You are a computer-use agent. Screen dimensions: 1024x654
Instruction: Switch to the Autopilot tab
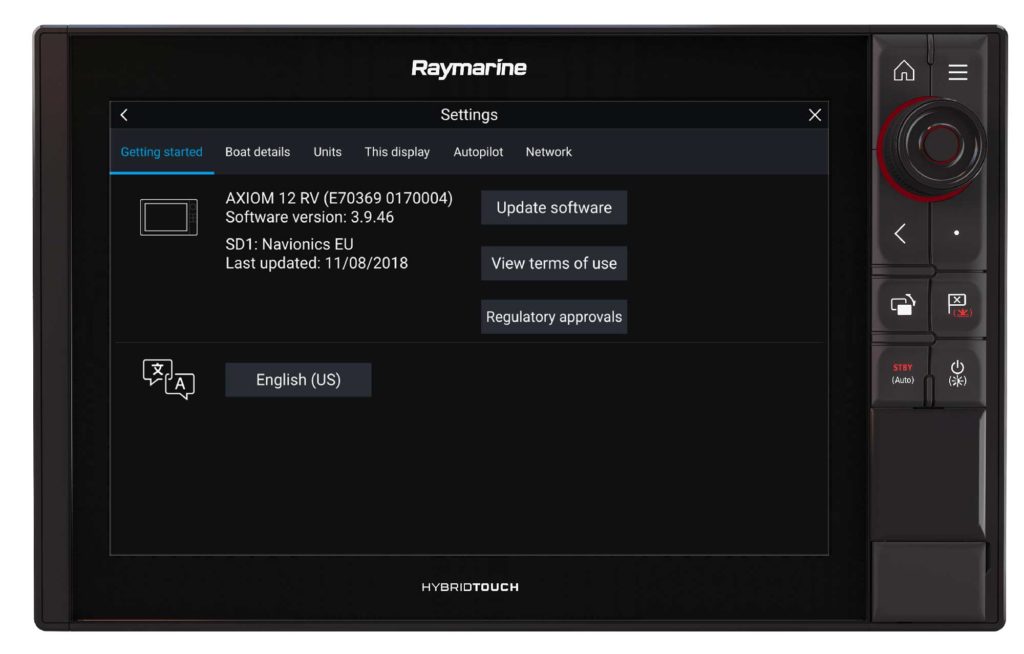[x=478, y=152]
